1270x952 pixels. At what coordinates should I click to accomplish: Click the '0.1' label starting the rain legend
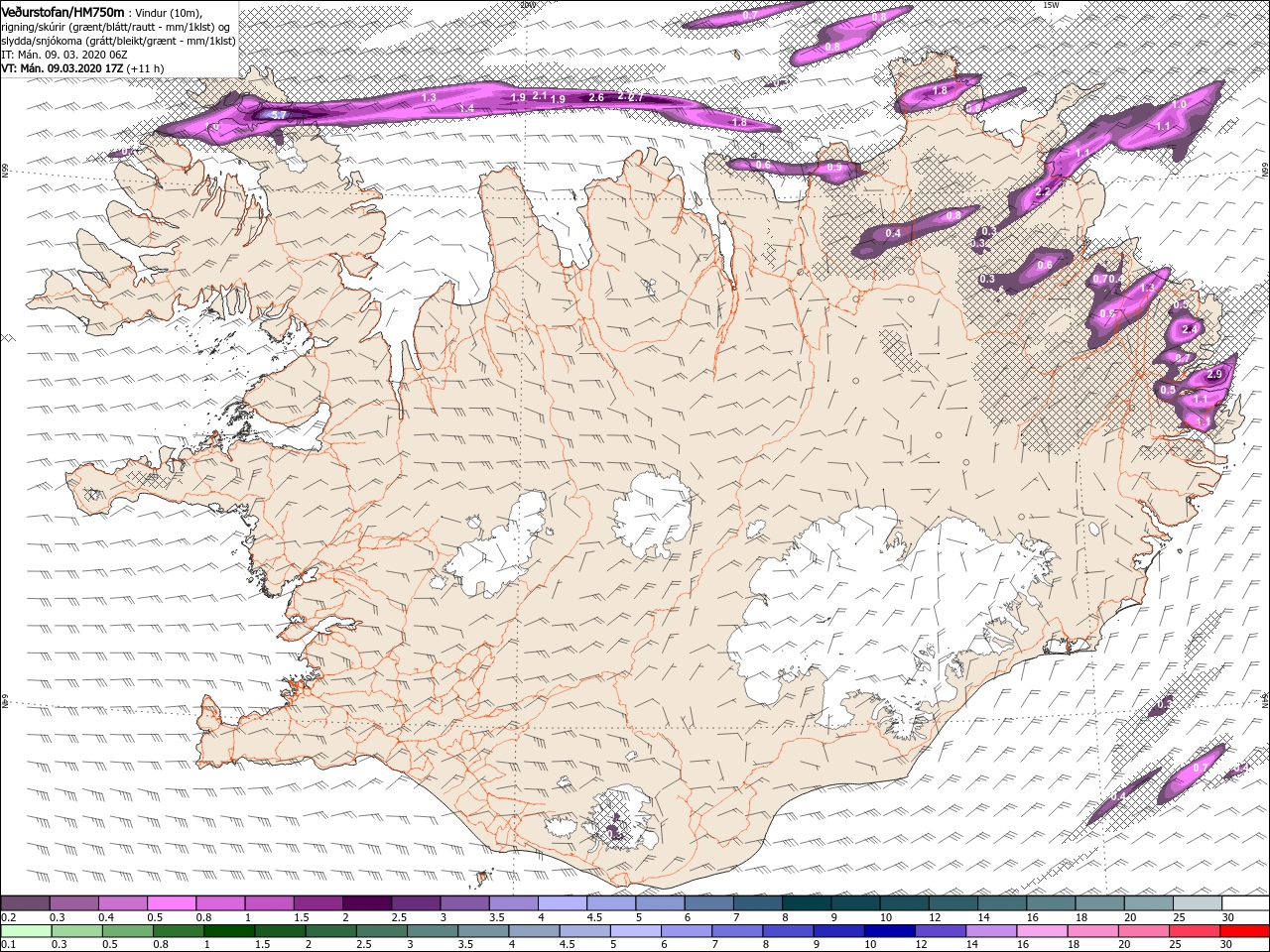(x=9, y=945)
